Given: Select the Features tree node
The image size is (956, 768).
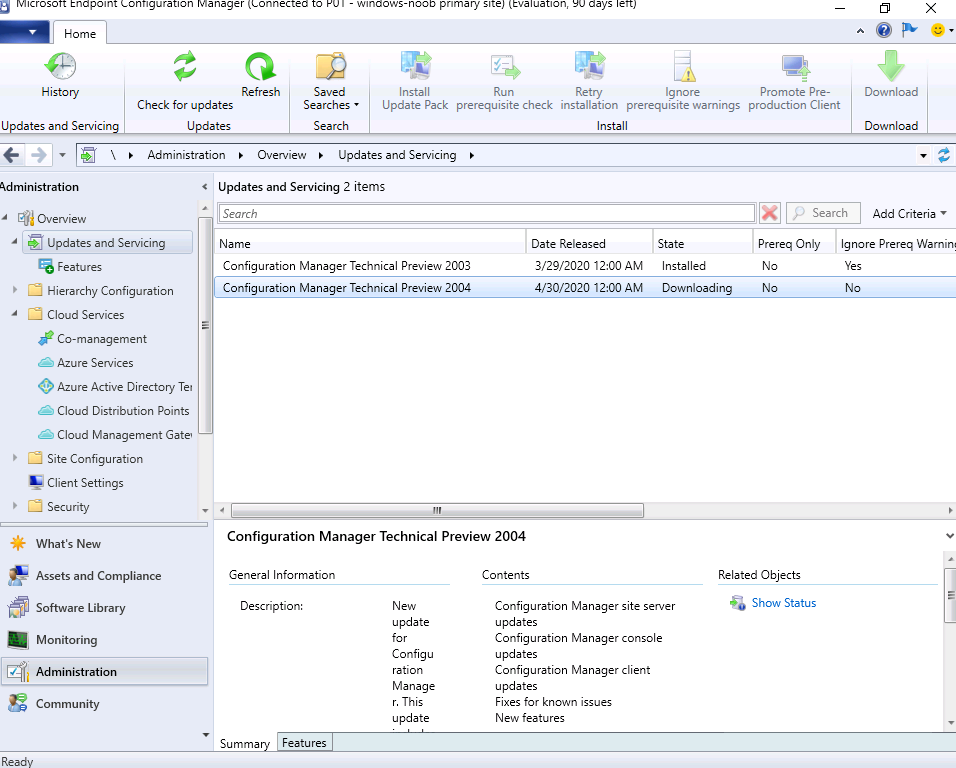Looking at the screenshot, I should (79, 267).
